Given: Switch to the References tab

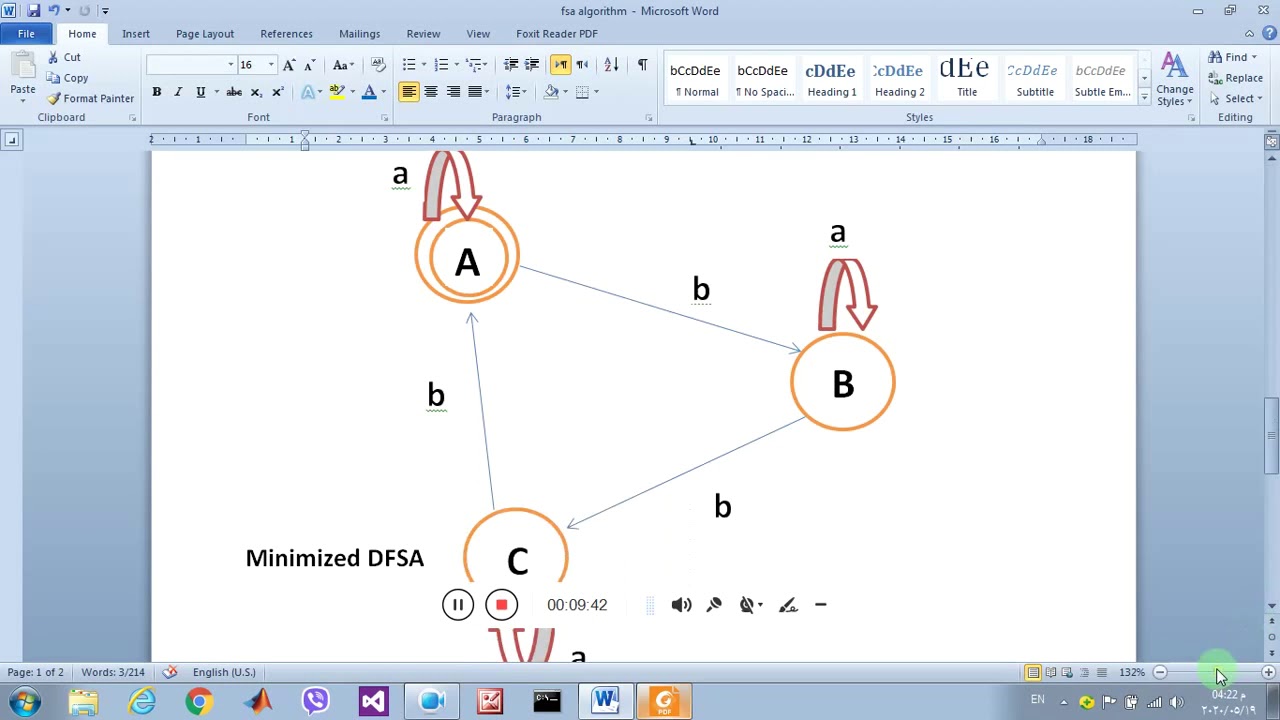Looking at the screenshot, I should 287,33.
